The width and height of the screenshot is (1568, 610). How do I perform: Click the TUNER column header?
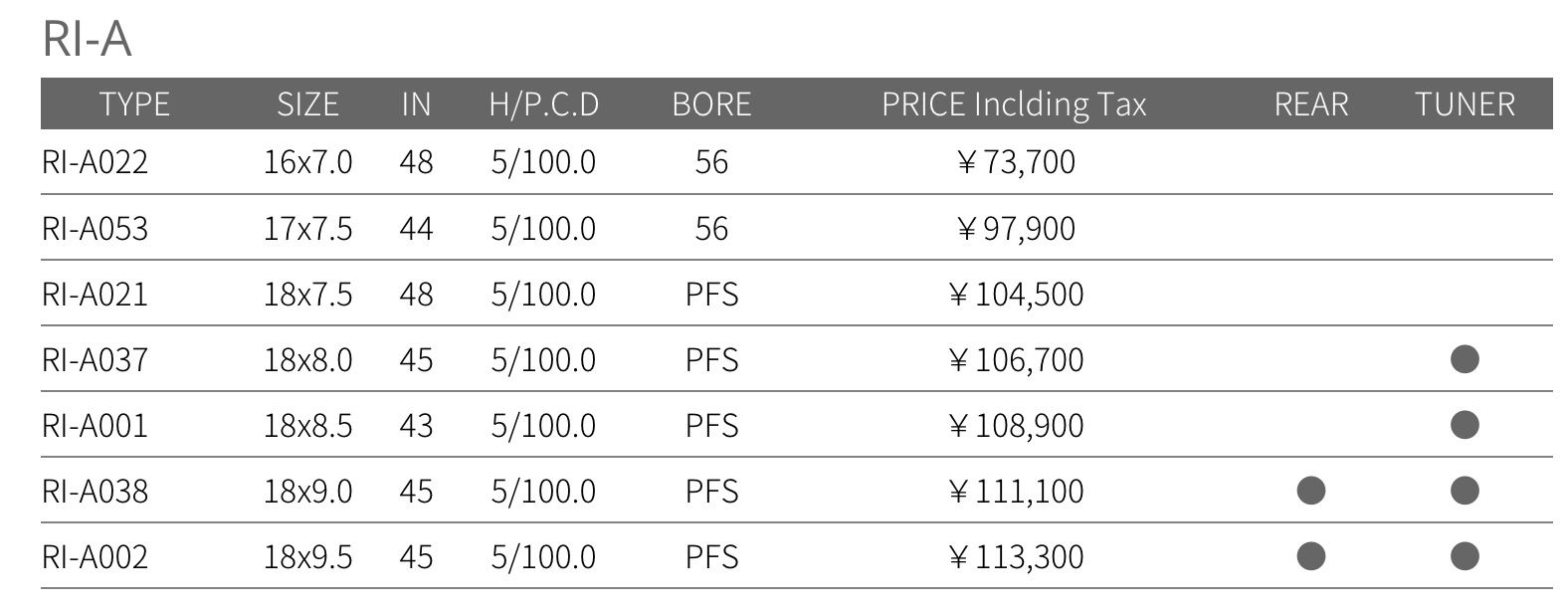[1465, 104]
